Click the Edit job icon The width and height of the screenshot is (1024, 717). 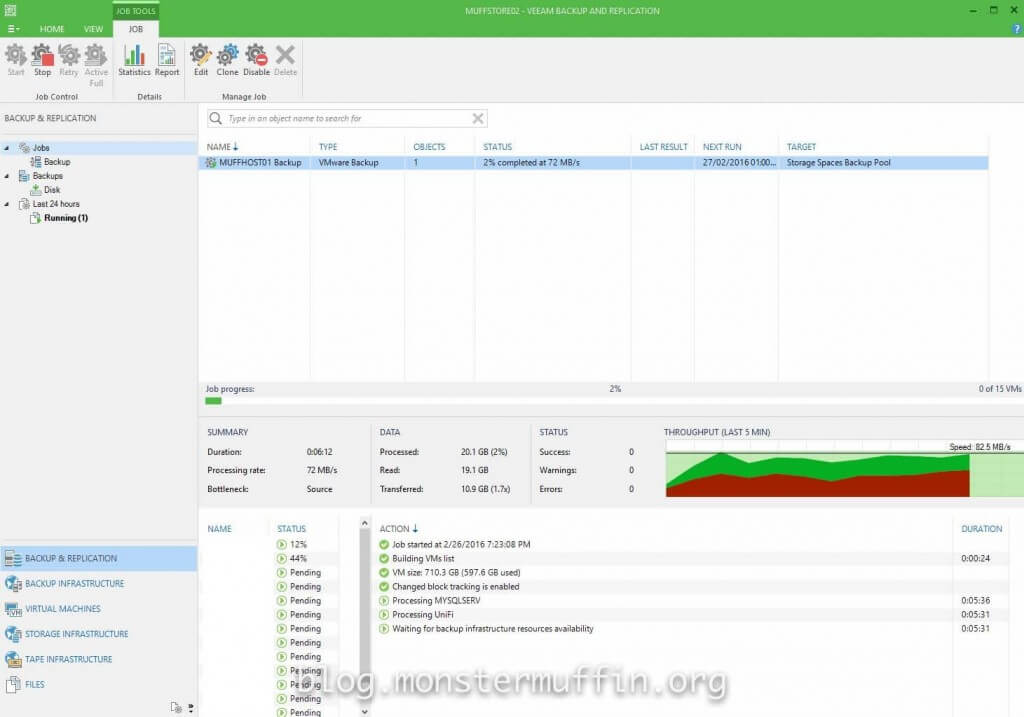click(x=201, y=58)
